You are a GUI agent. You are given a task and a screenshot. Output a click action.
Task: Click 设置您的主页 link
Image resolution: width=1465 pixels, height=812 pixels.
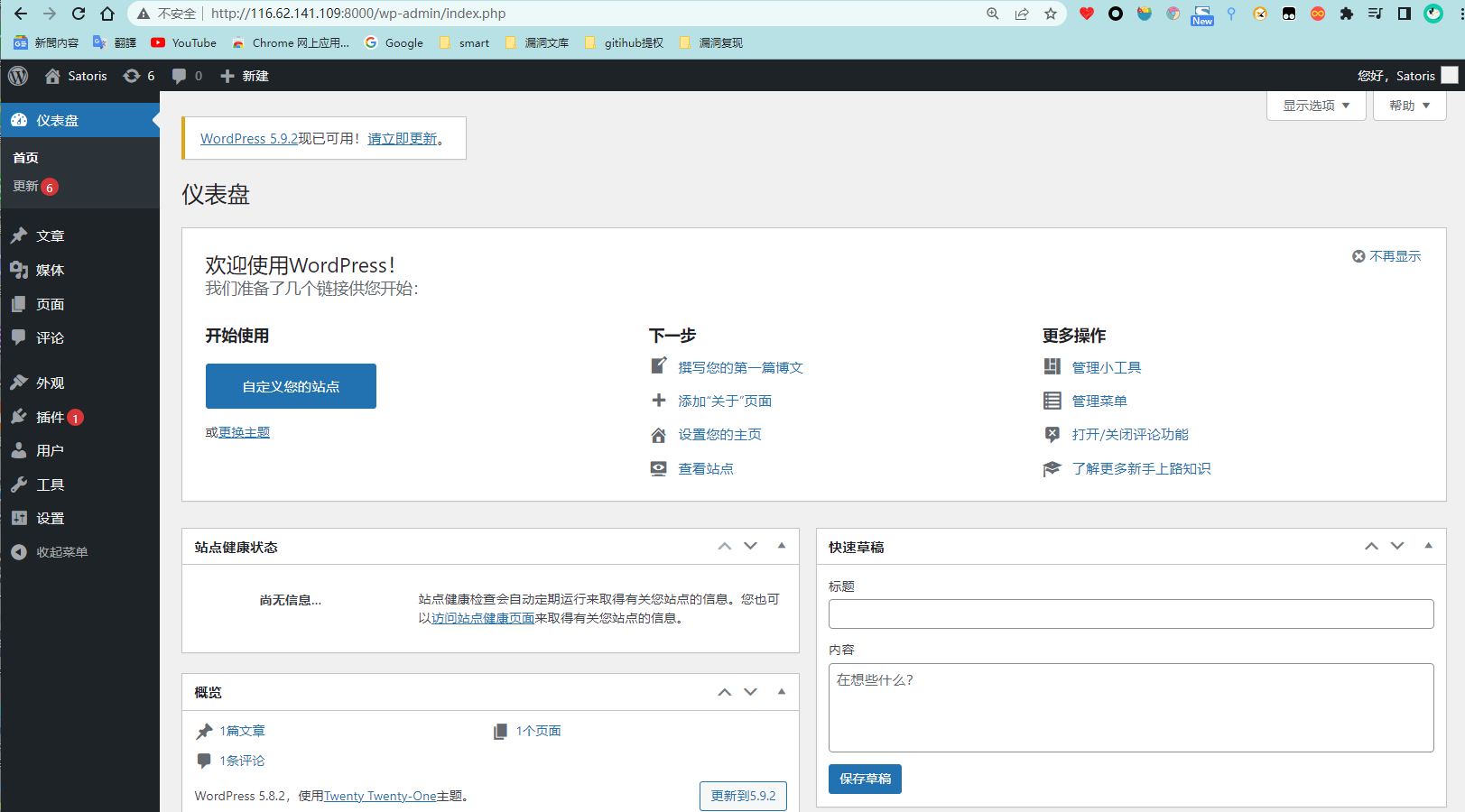tap(719, 434)
